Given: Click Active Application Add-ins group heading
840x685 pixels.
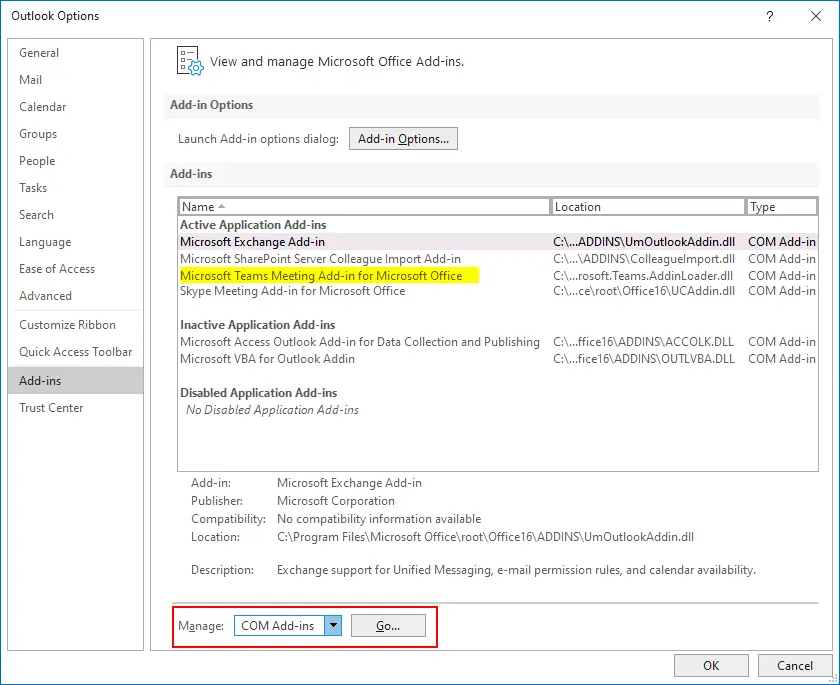Looking at the screenshot, I should coord(253,224).
